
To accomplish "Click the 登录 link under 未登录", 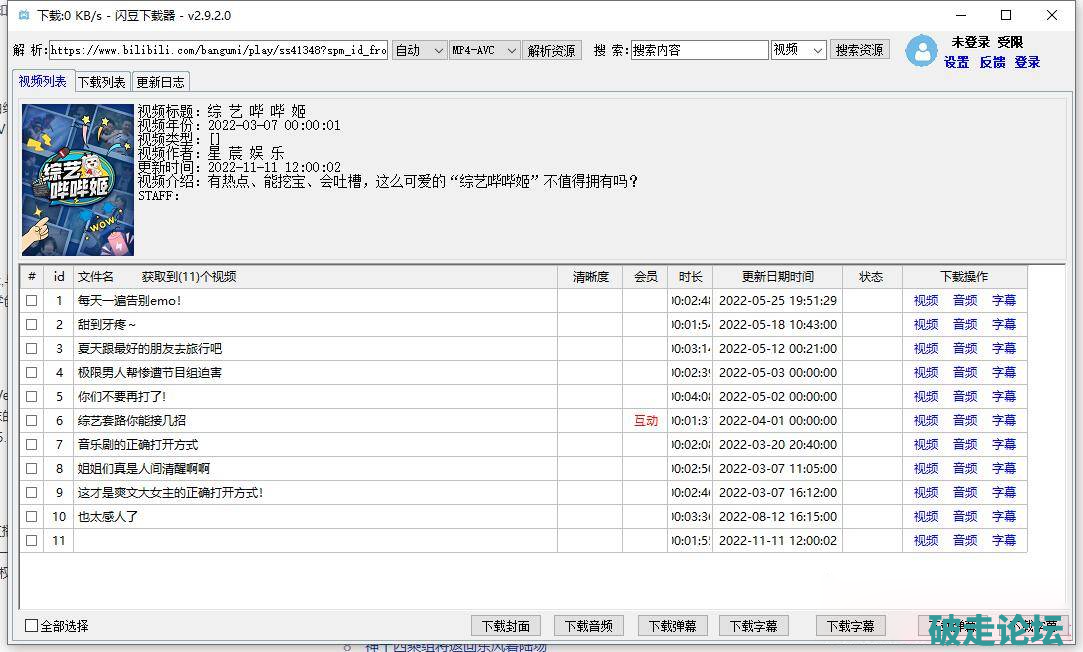I will 1027,62.
